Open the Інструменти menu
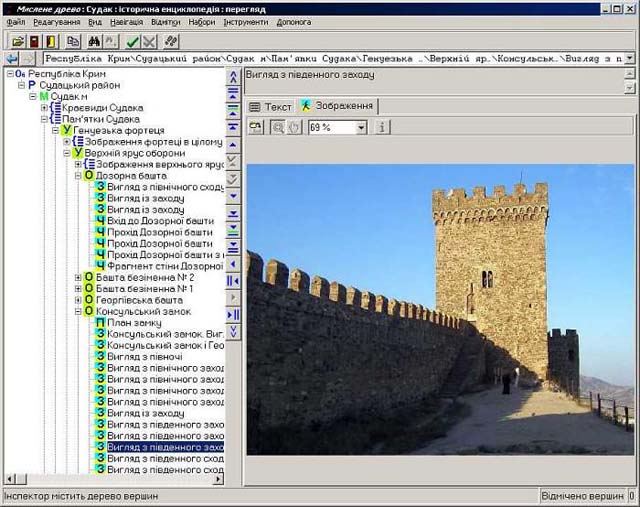 (x=245, y=21)
